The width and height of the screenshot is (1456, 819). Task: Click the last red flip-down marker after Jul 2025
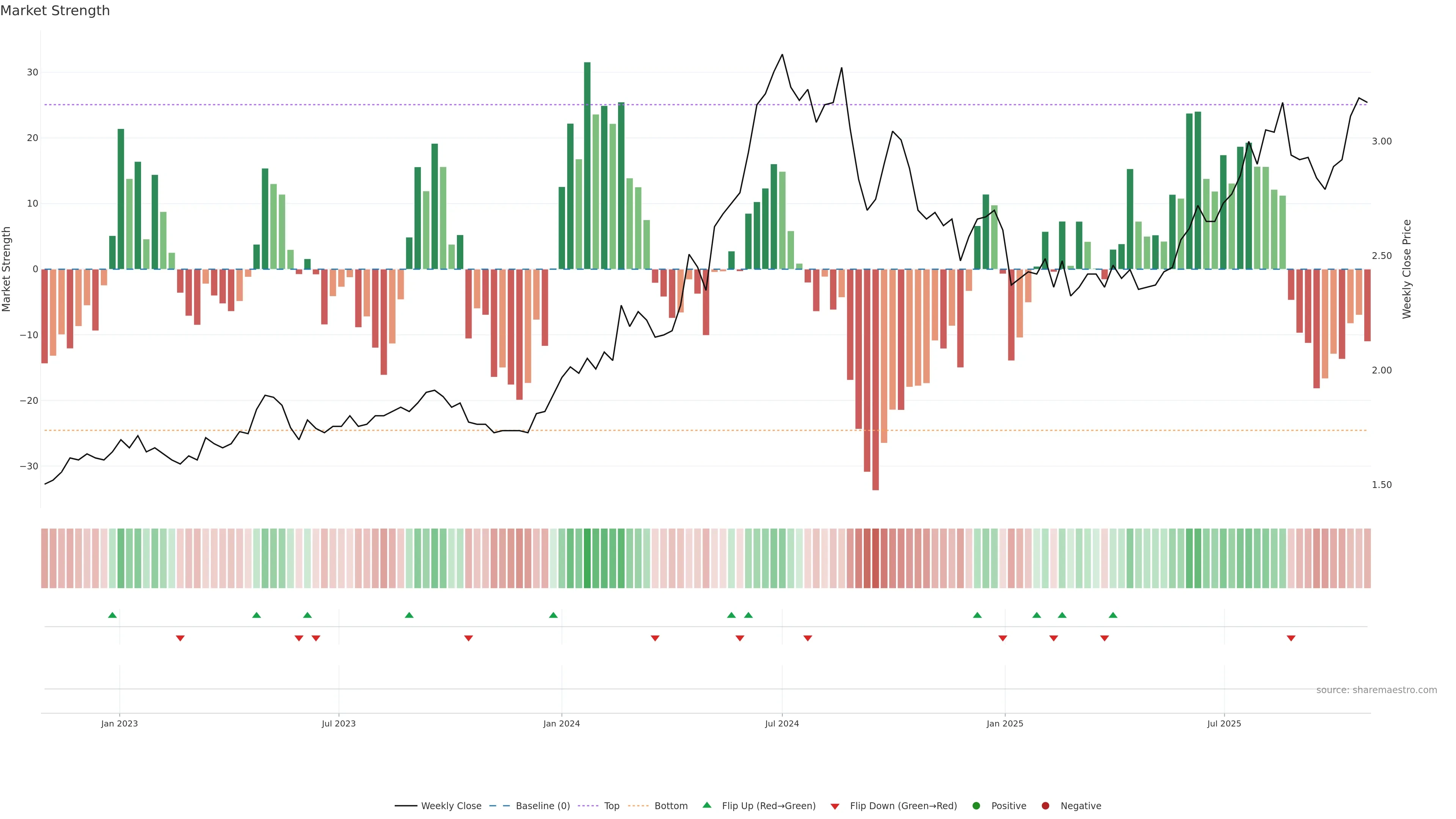point(1291,638)
